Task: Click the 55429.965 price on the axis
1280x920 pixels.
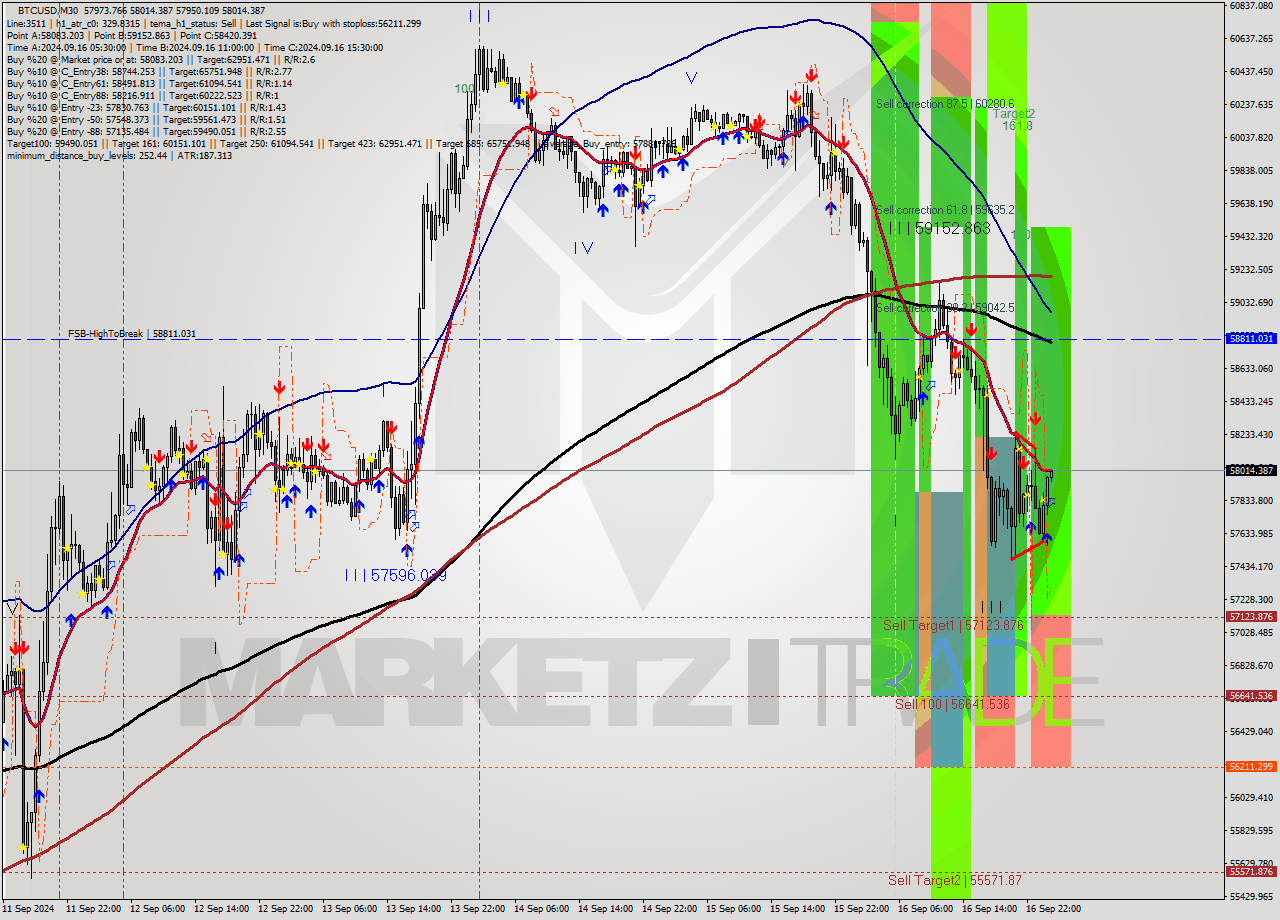Action: [1251, 896]
